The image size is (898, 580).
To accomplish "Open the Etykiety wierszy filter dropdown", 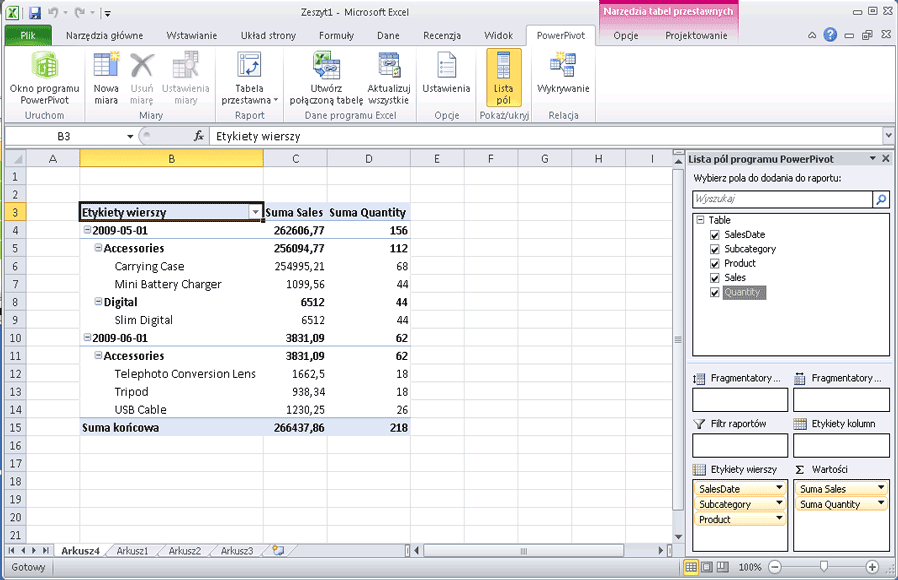I will (x=255, y=212).
